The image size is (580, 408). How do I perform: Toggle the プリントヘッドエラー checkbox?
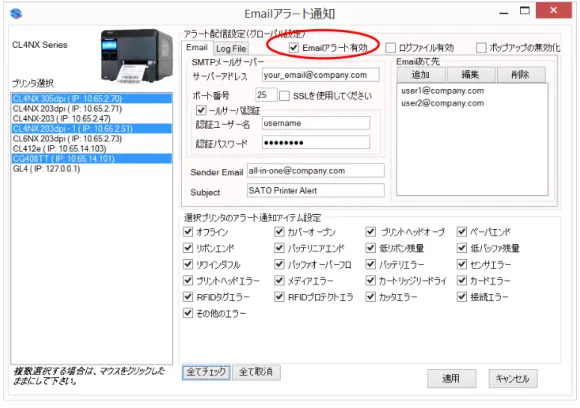click(x=188, y=280)
